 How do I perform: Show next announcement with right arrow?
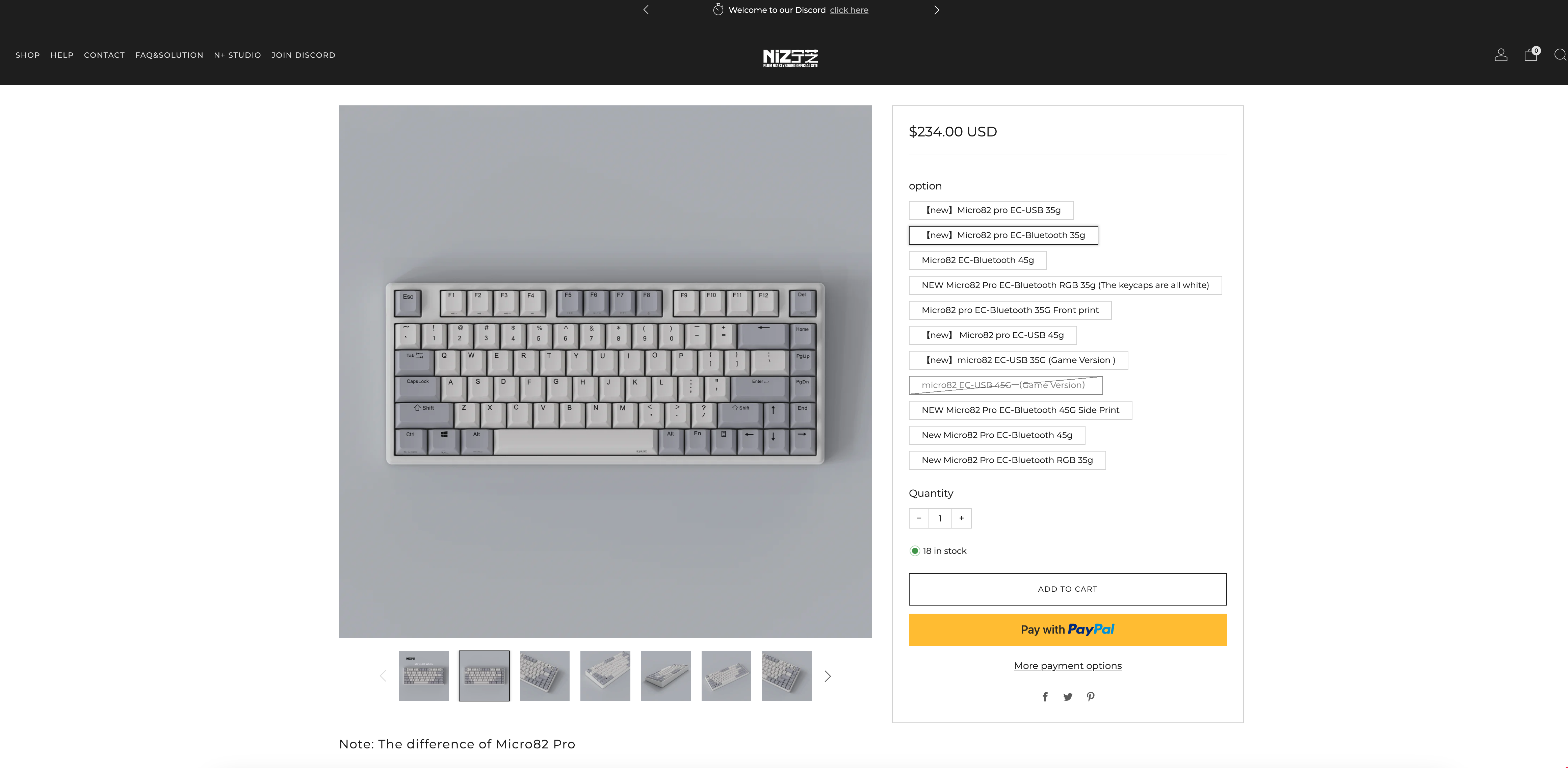[x=936, y=10]
